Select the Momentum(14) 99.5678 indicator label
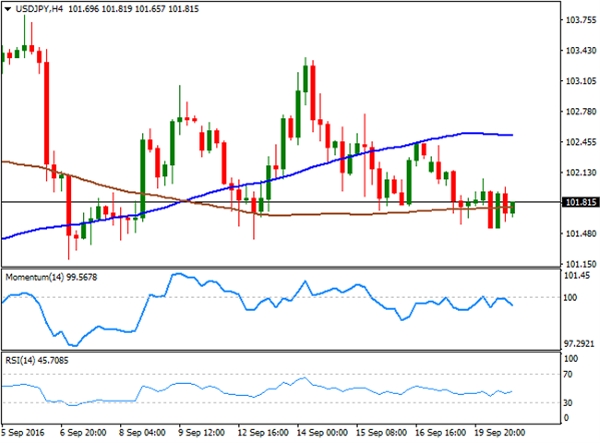600x443 pixels. pos(51,277)
